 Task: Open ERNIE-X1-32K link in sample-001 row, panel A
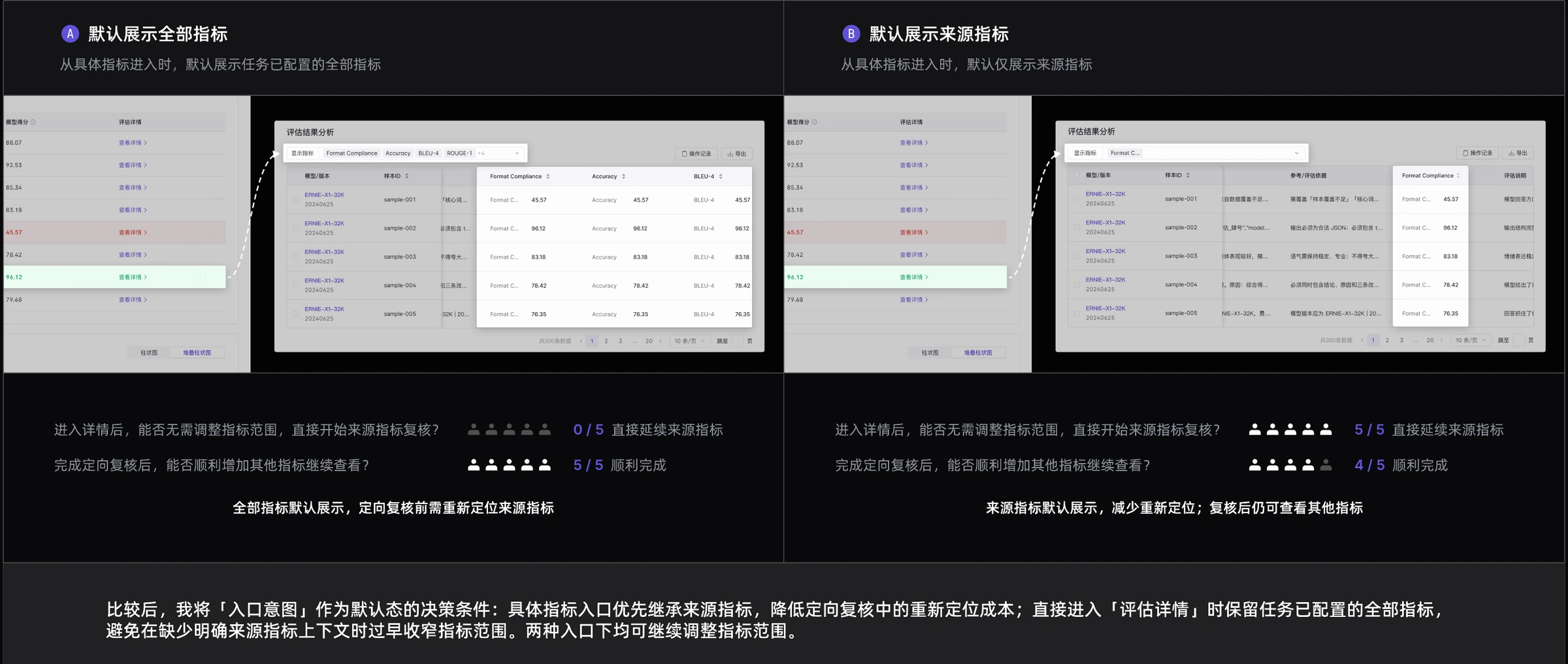pos(324,195)
